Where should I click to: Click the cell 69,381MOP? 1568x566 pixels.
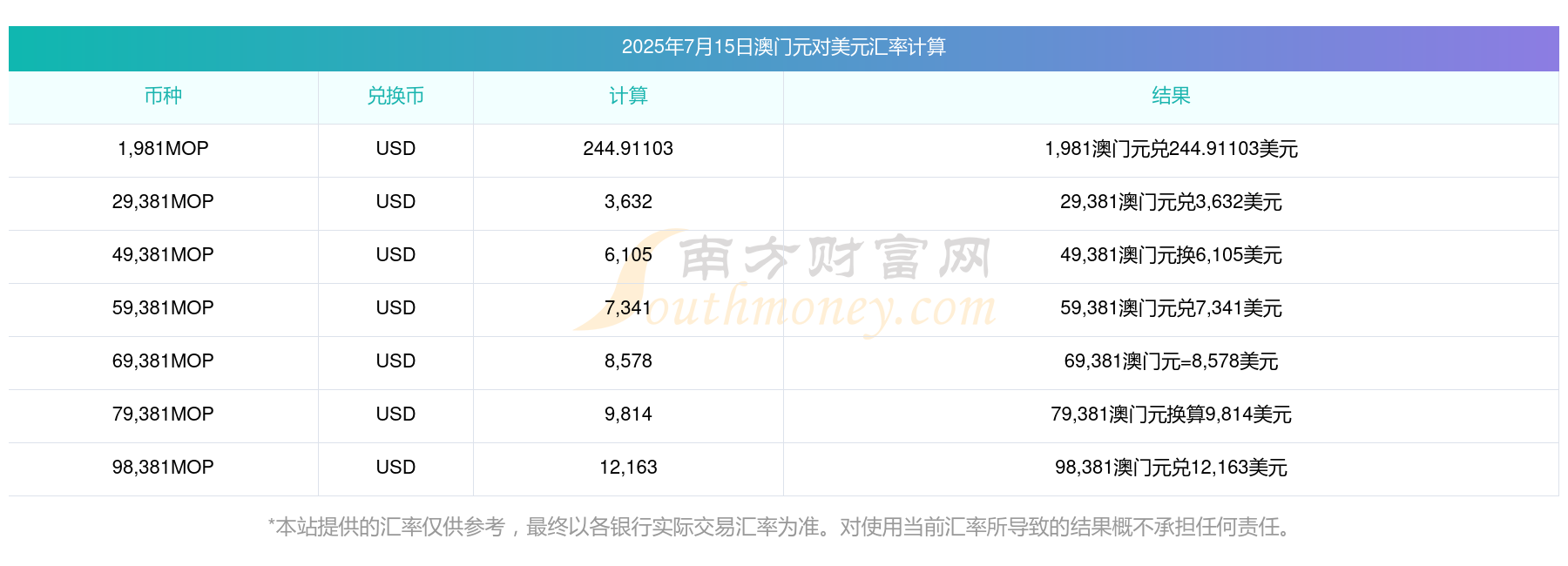tap(163, 361)
